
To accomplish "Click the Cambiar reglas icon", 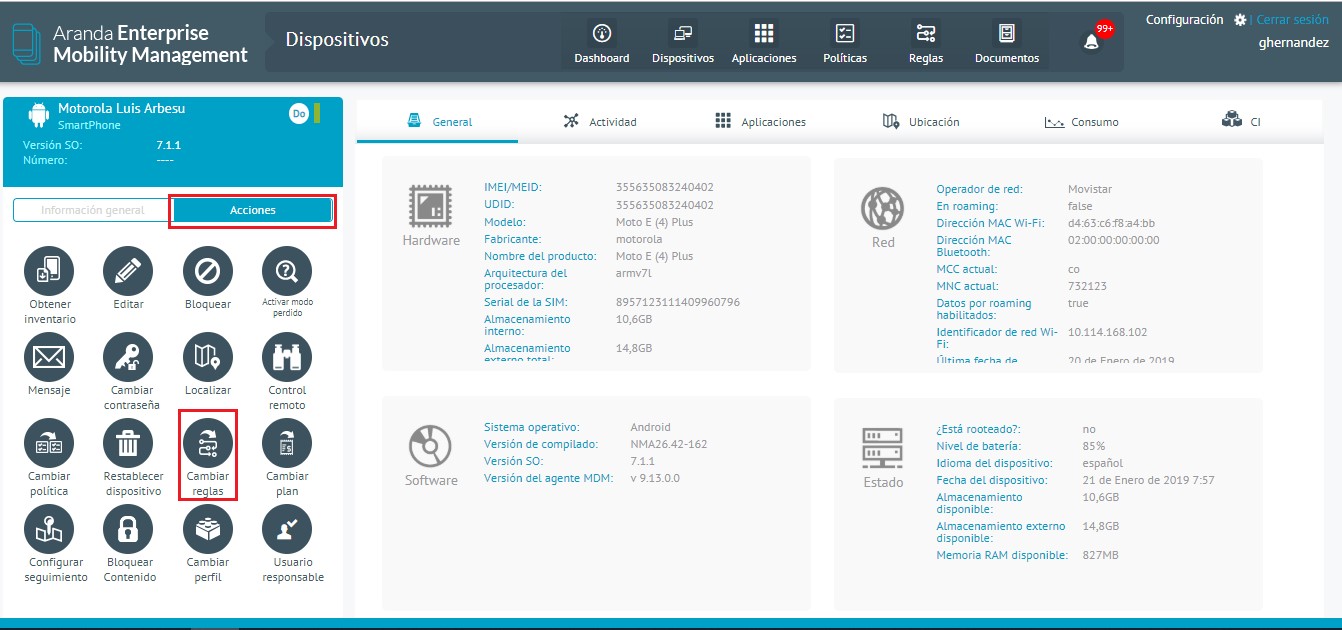I will tap(208, 443).
